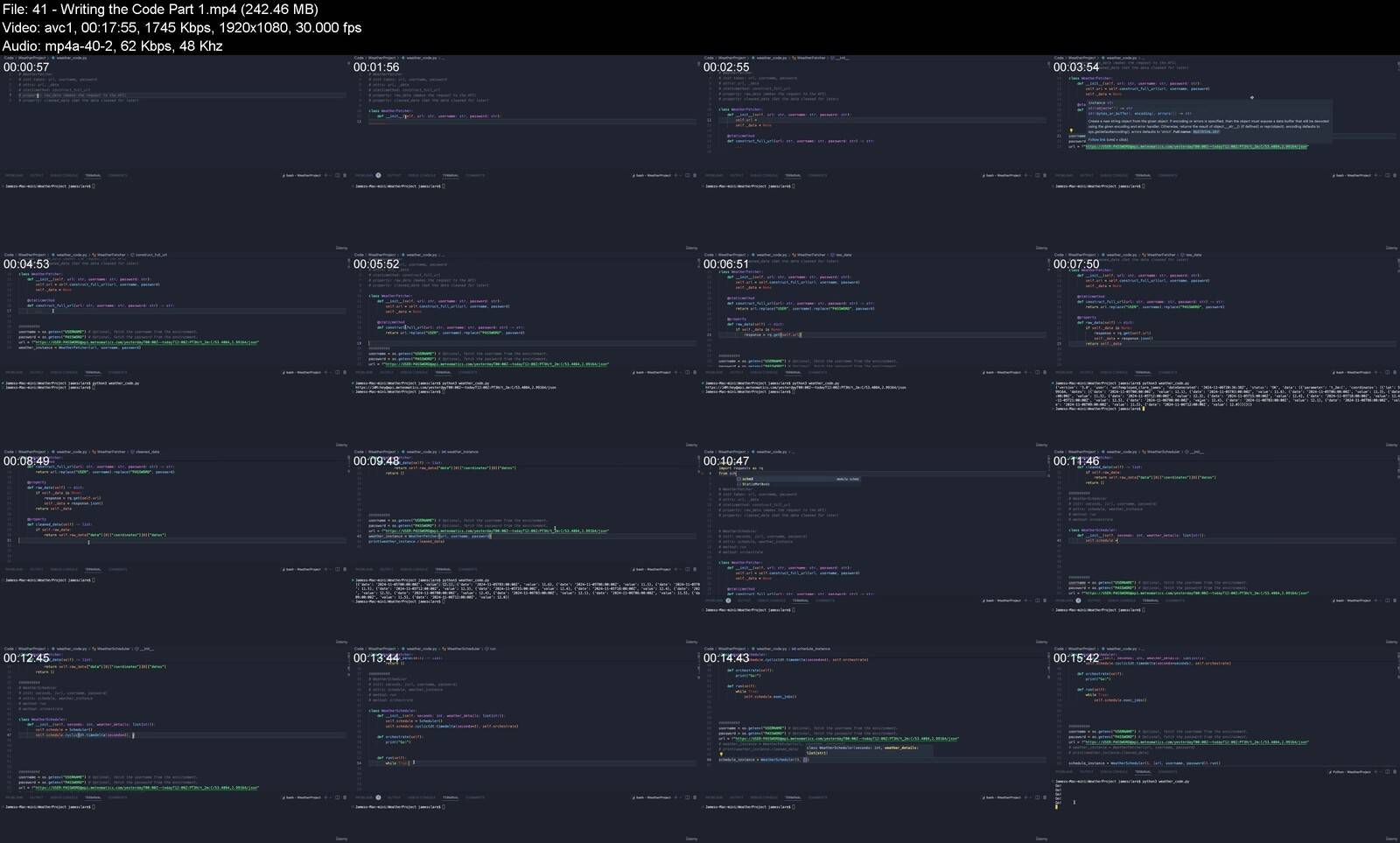Open the frame thumbnail at 00:14:43

[875, 744]
